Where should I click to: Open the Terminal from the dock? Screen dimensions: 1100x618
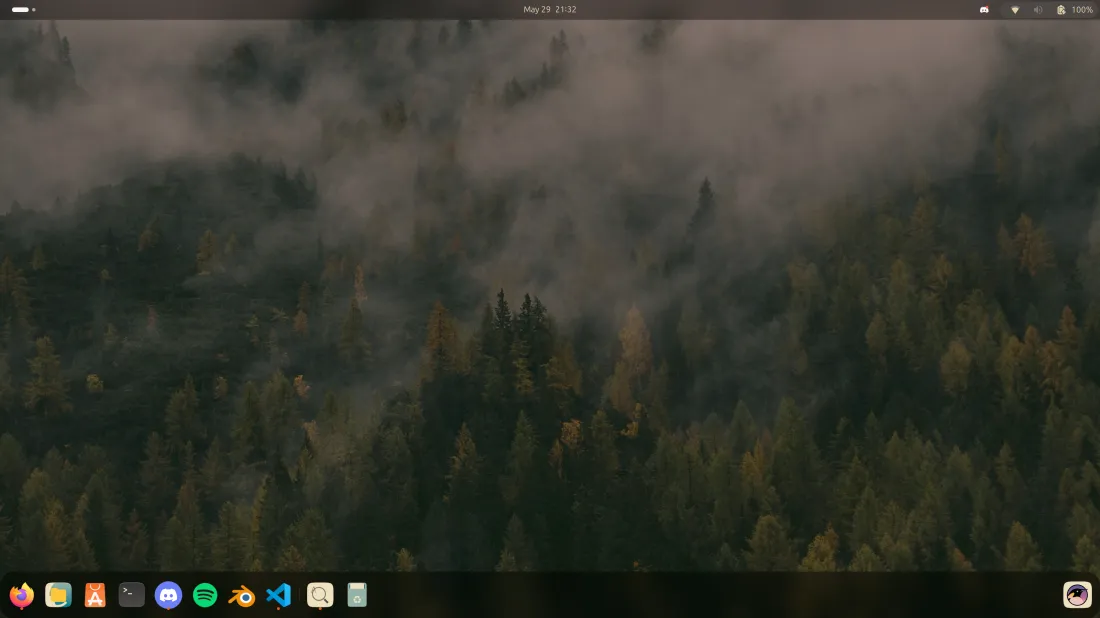click(x=131, y=595)
